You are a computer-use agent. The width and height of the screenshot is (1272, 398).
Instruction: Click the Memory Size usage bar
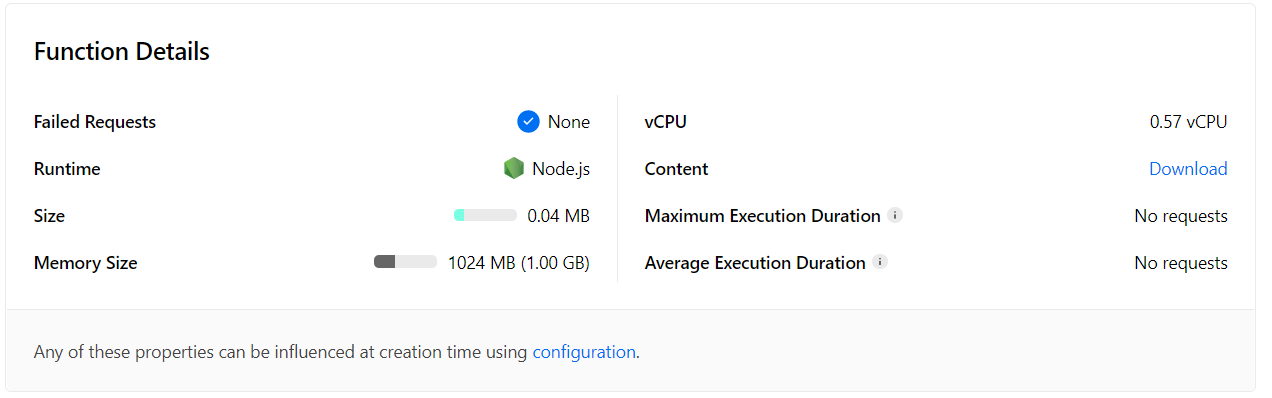(405, 262)
